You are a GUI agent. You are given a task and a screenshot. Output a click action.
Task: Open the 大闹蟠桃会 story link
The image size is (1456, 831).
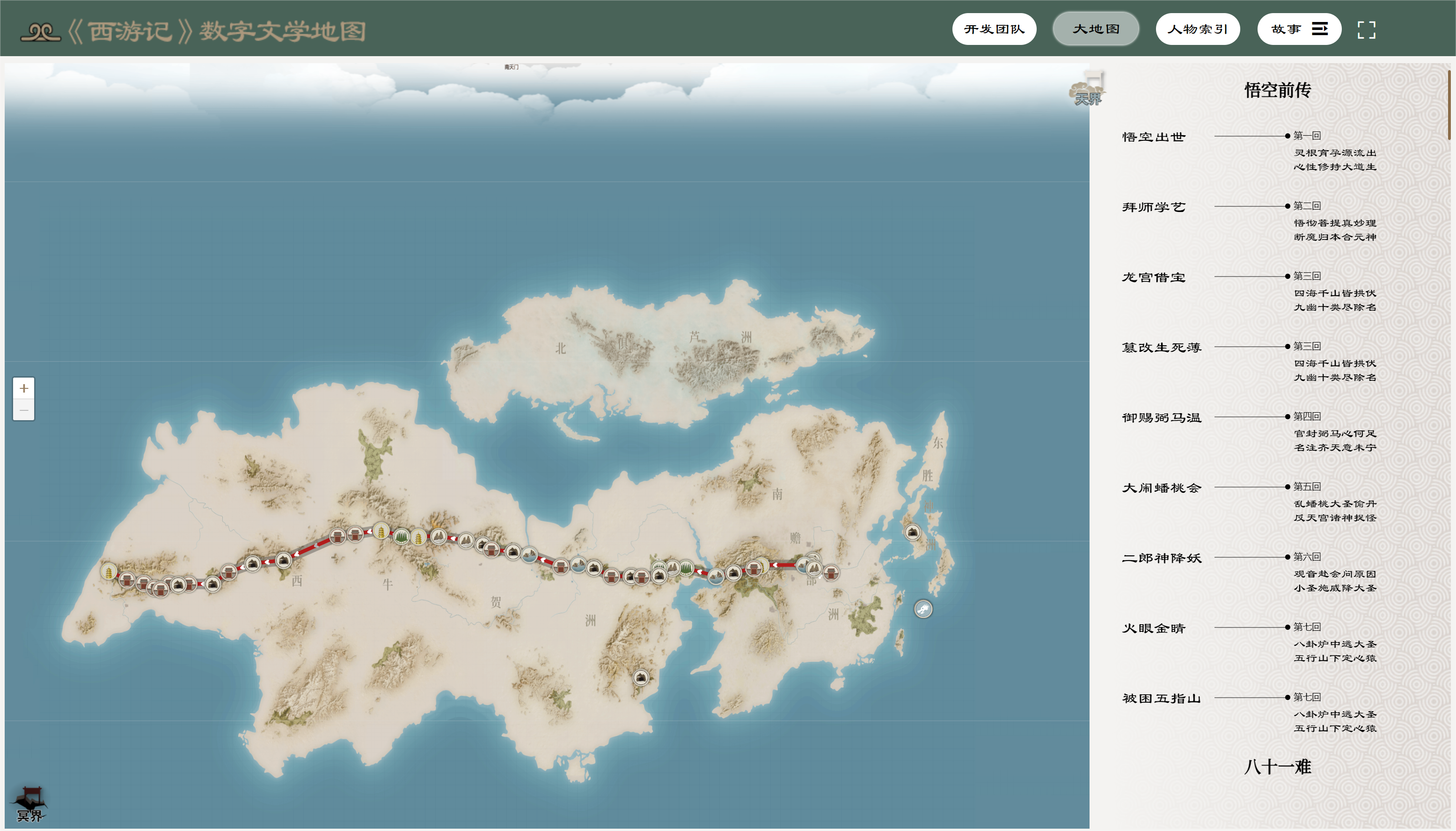(1162, 488)
